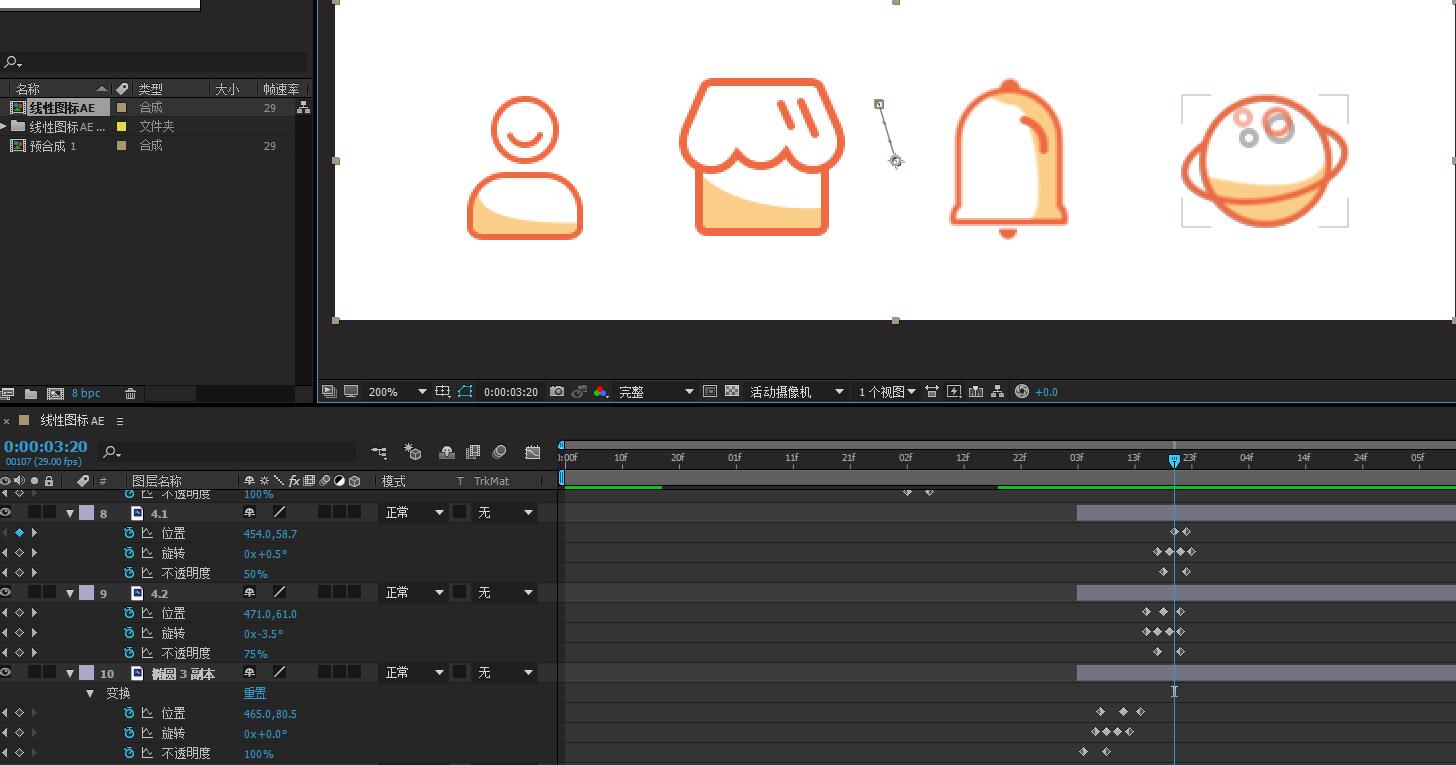
Task: Open the Graph Editor in timeline
Action: pyautogui.click(x=533, y=452)
